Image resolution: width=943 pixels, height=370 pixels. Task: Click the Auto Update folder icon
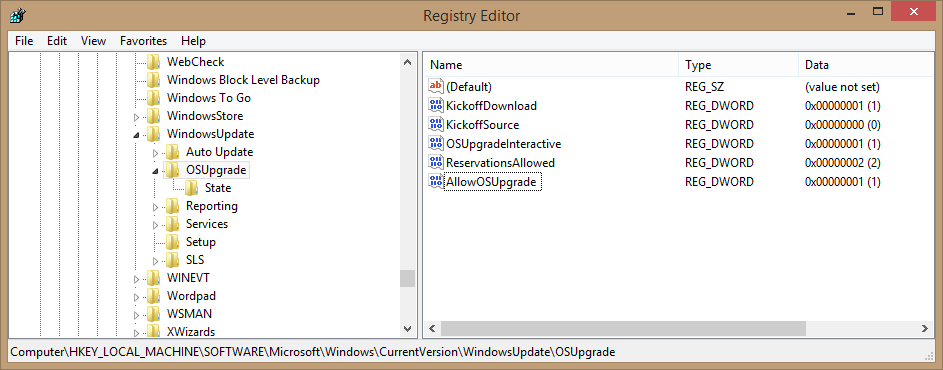[x=173, y=152]
